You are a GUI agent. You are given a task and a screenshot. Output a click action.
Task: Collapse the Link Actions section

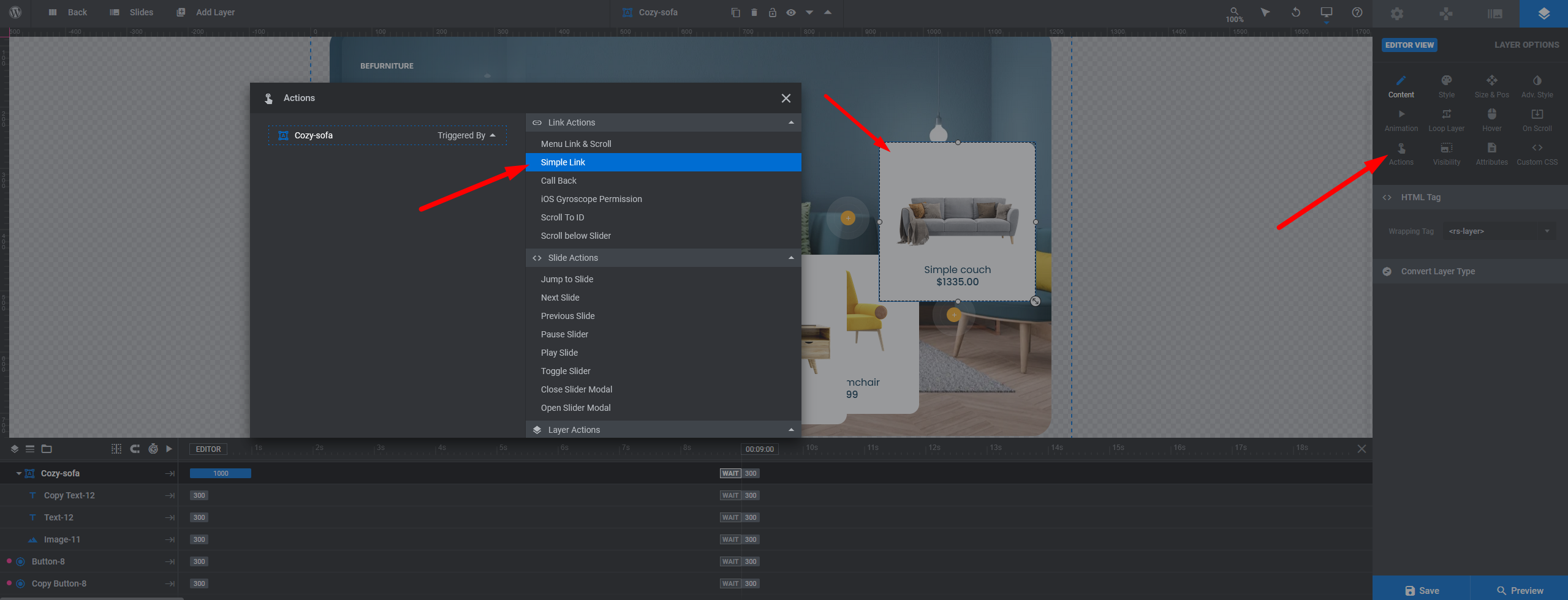point(790,122)
